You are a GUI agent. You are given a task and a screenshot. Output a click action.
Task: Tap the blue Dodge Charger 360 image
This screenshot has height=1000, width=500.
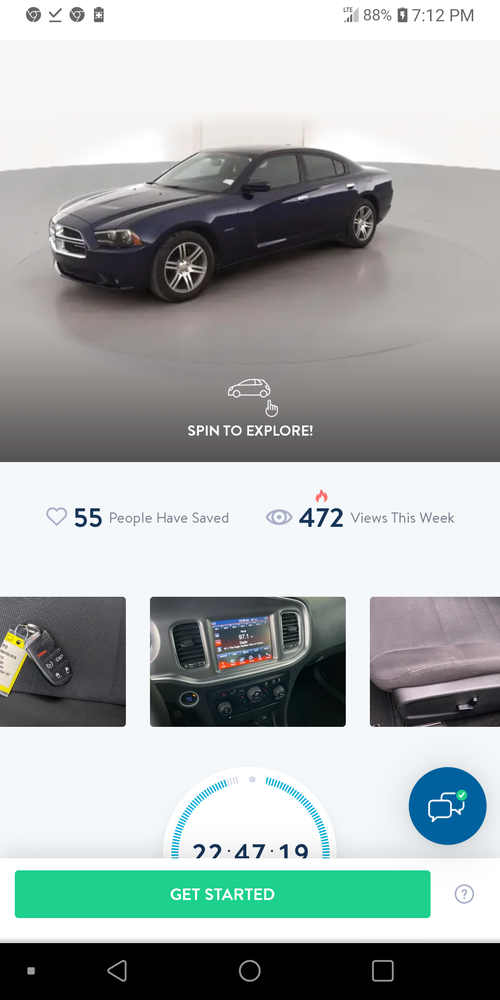click(x=221, y=223)
